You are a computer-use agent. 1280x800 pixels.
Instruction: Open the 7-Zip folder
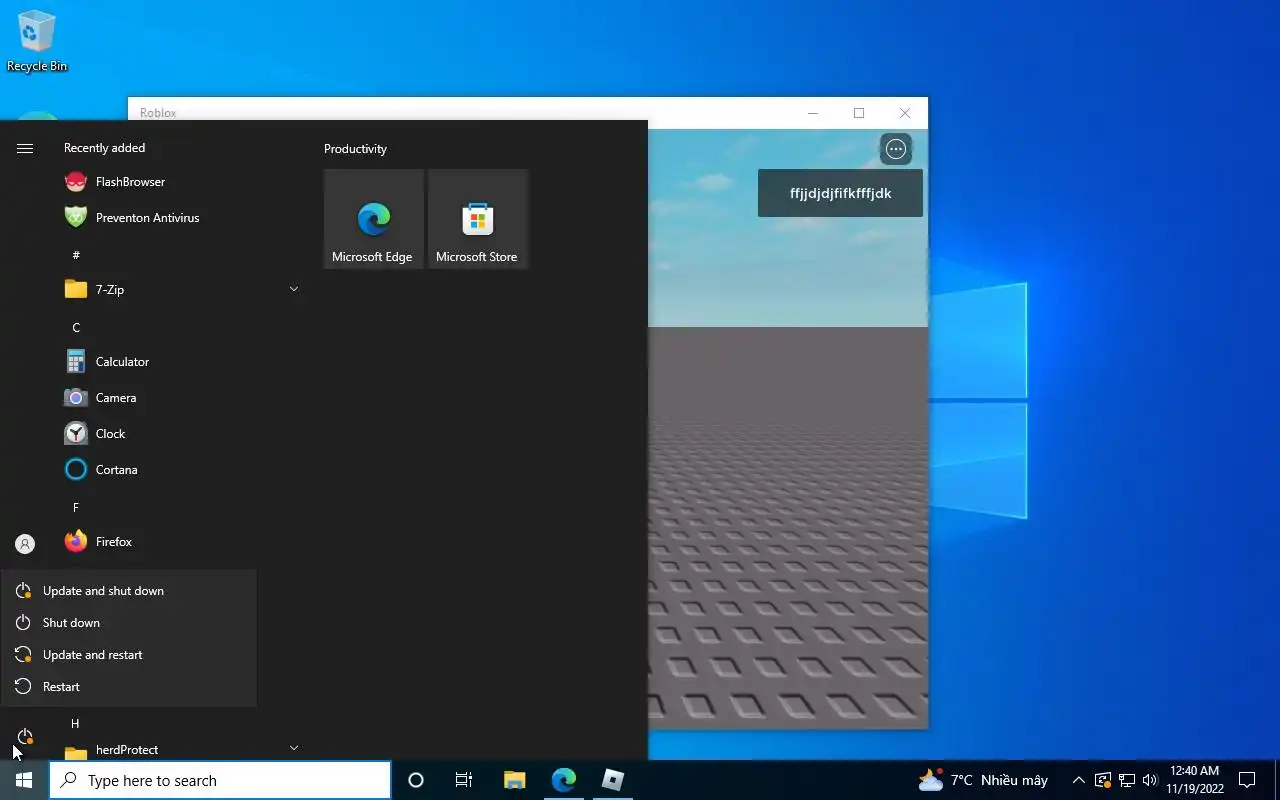180,290
